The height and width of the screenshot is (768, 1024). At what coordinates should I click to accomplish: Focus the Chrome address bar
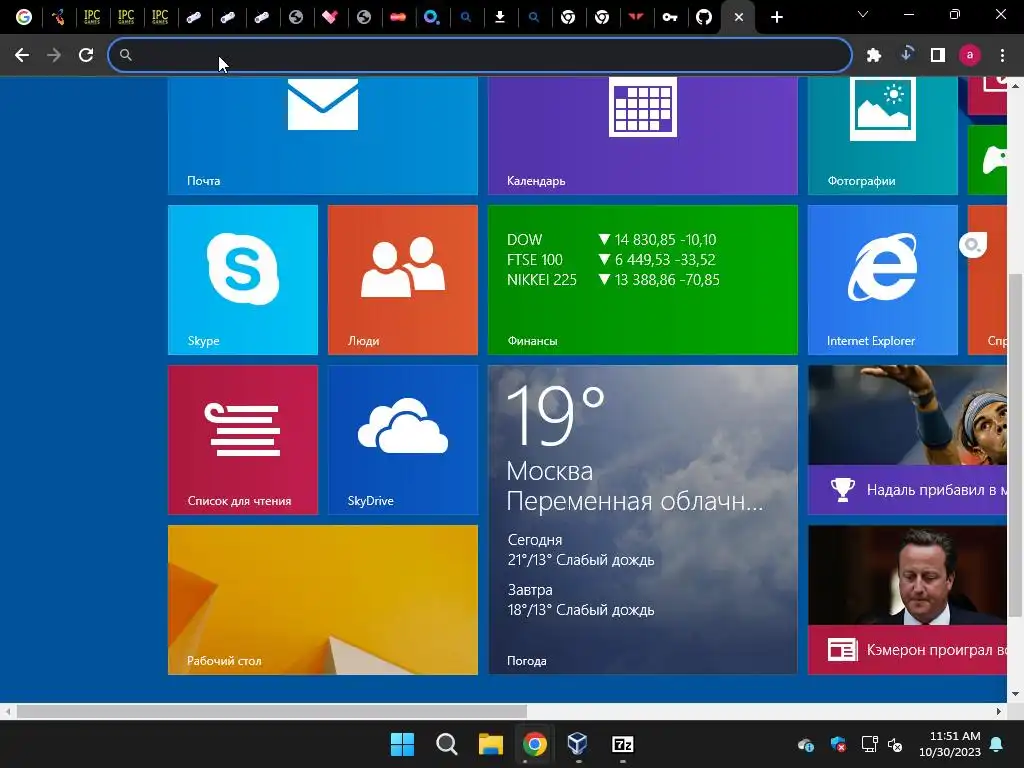(480, 55)
